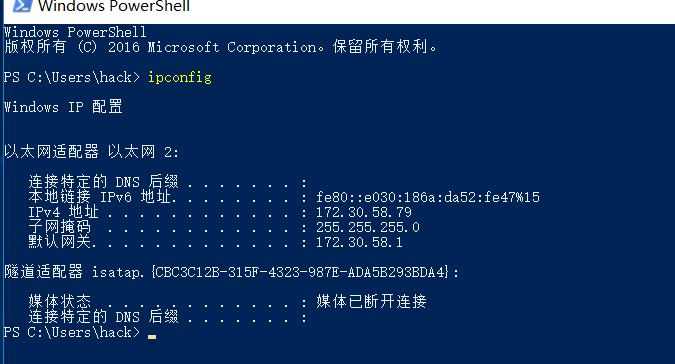This screenshot has height=364, width=675.
Task: Click the 以太网适配器 以太网 2 heading
Action: coord(91,151)
